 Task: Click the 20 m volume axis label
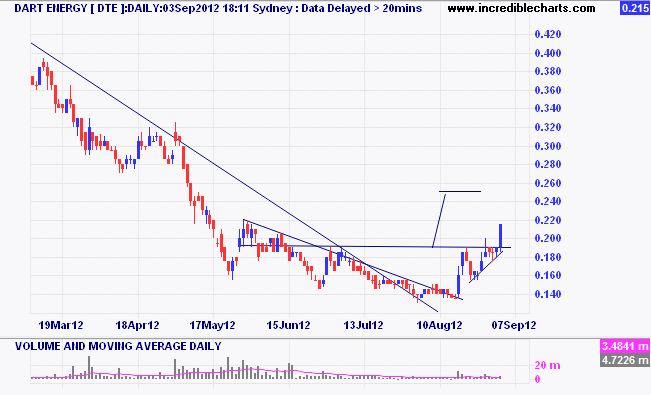(x=548, y=366)
